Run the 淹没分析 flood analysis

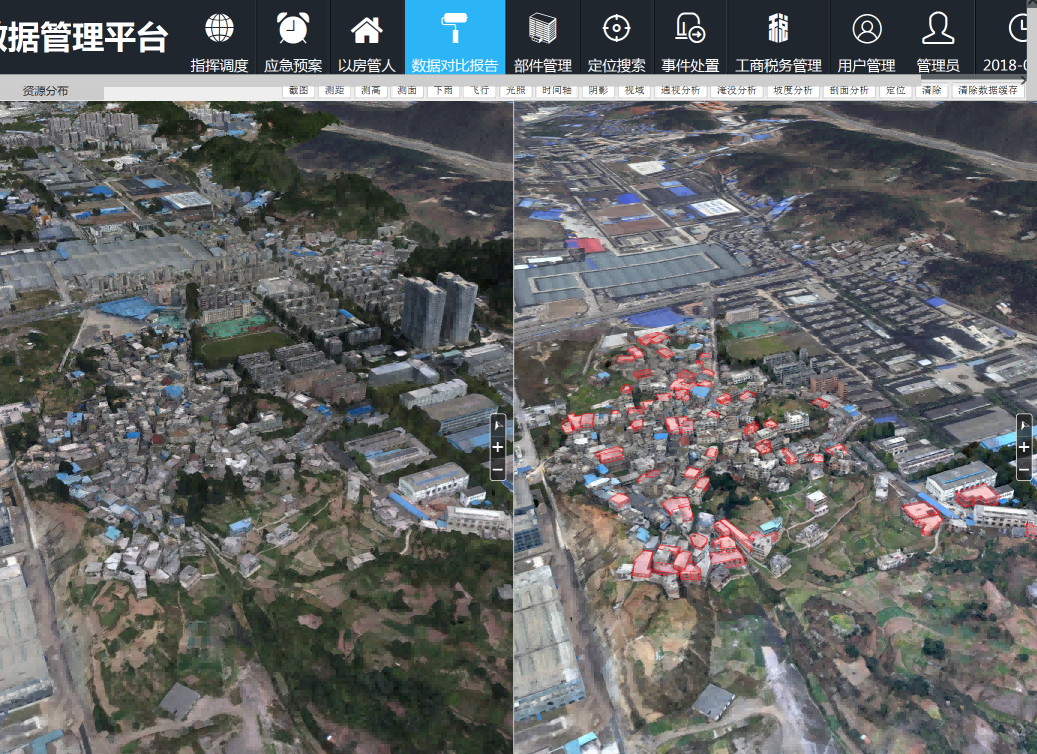[x=737, y=91]
